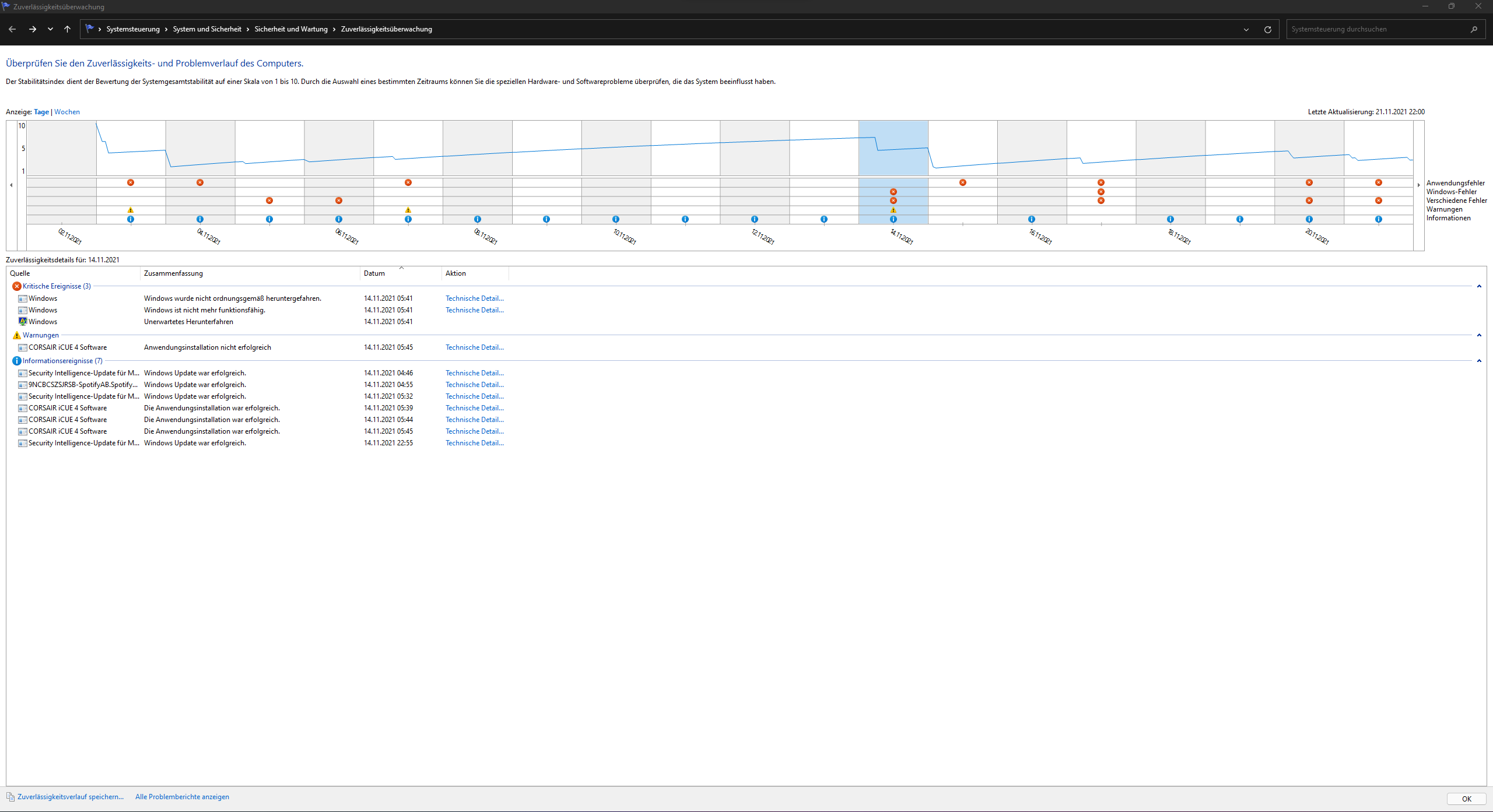Collapse the Warnungen group

[1478, 335]
